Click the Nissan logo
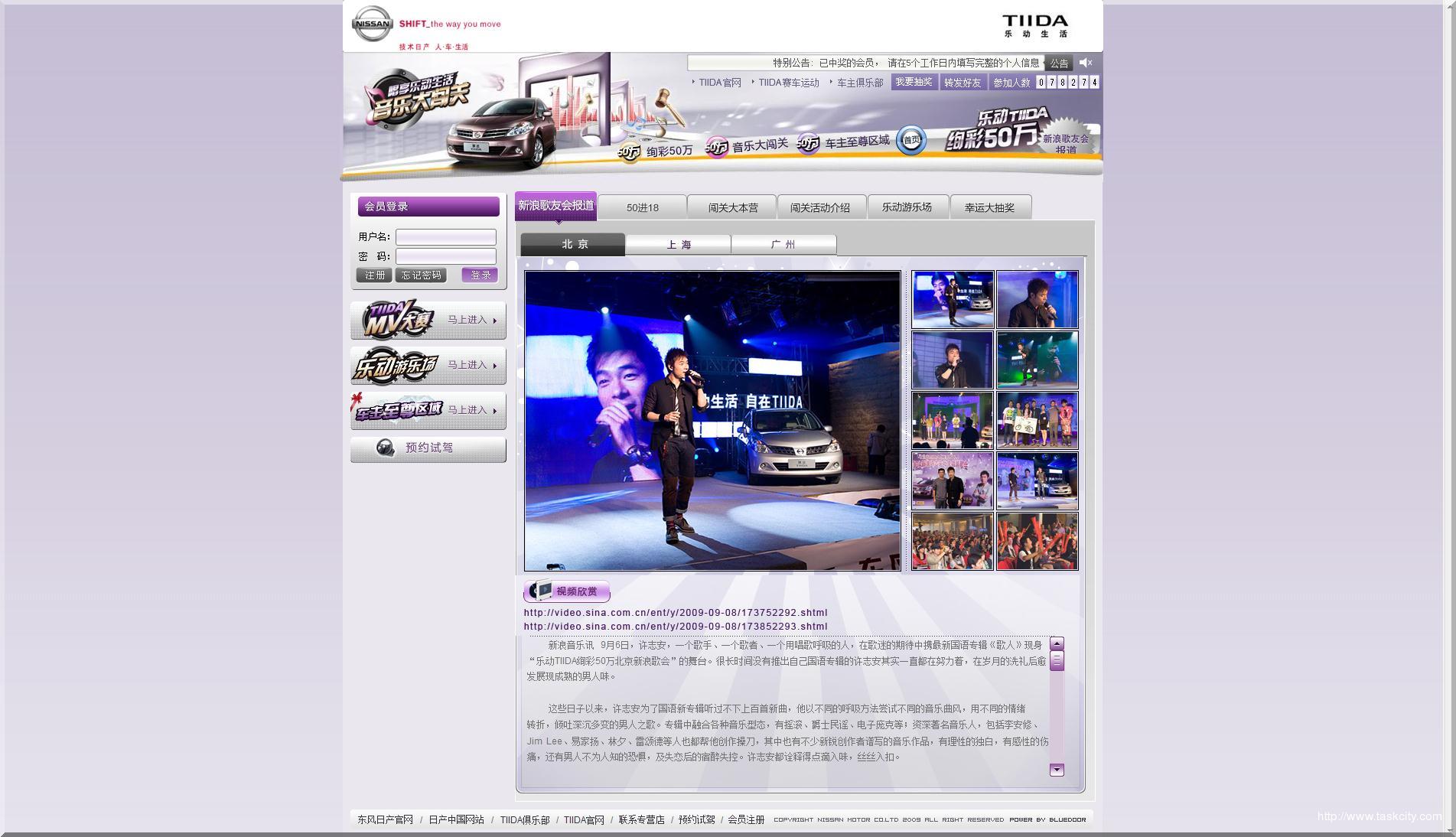 coord(372,24)
